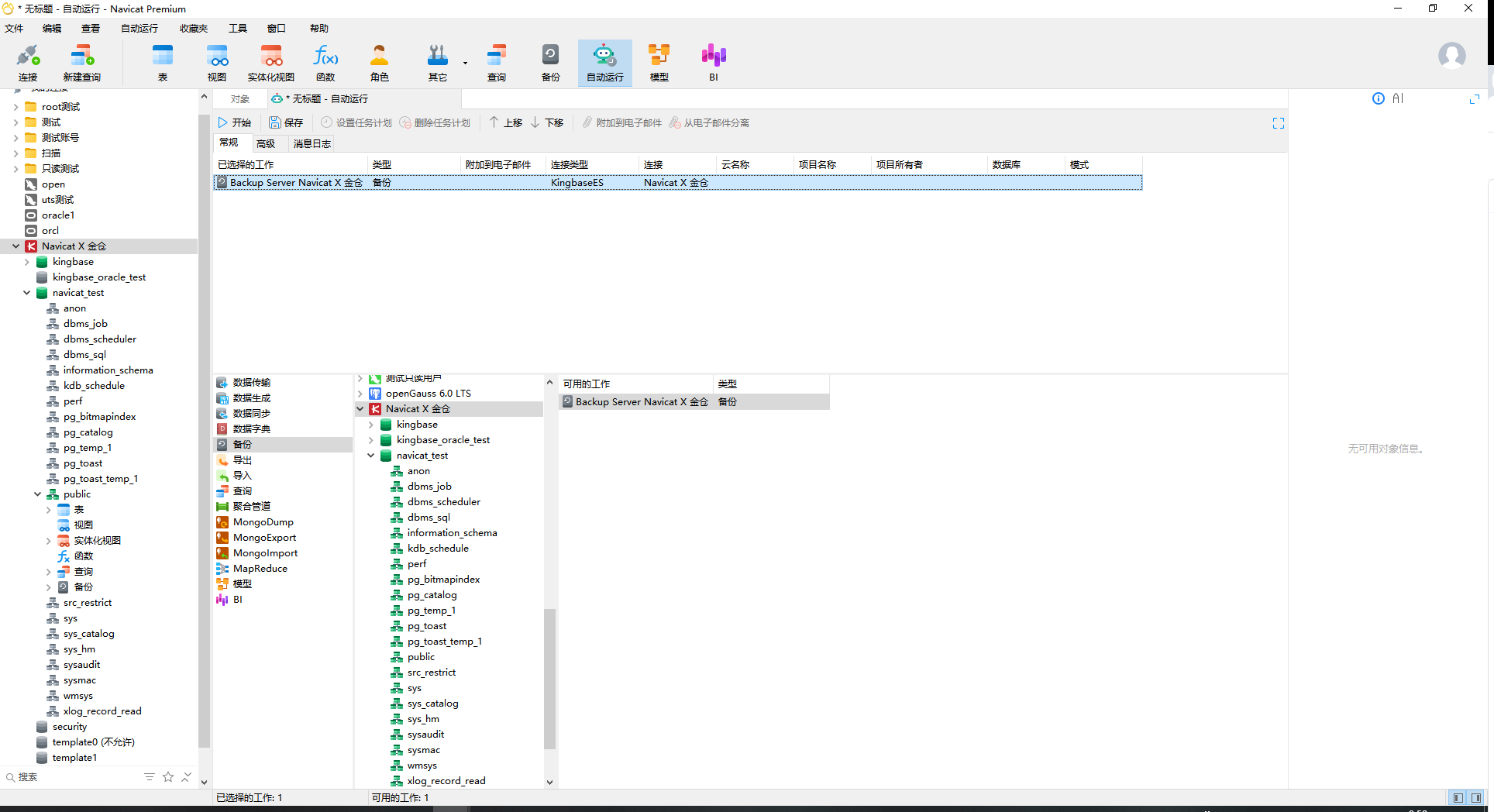The width and height of the screenshot is (1494, 812).
Task: Open the 工具 menu
Action: 238,29
